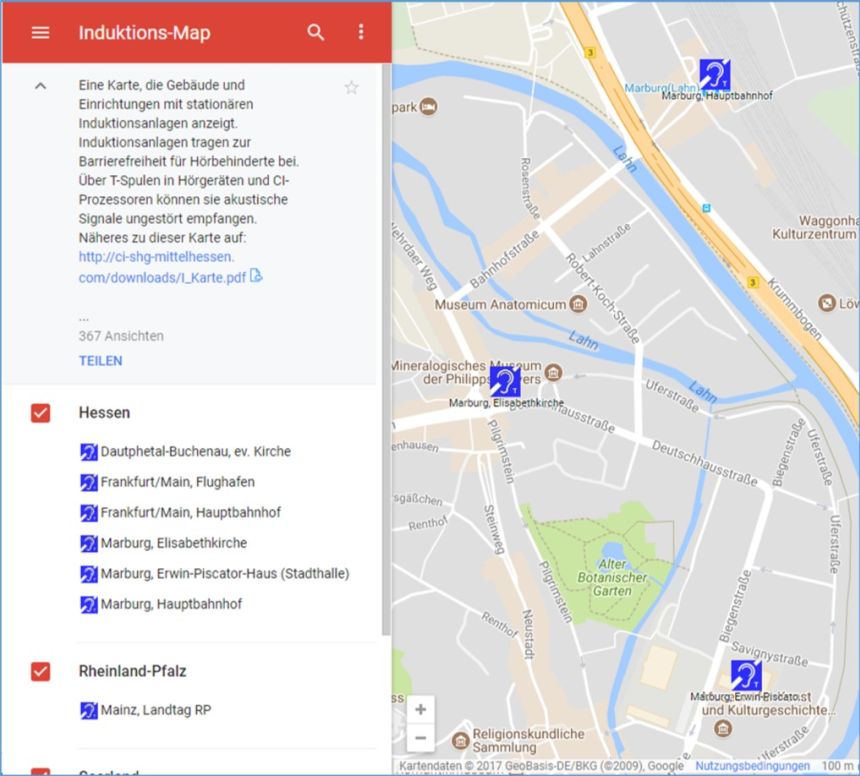Click the zoom out minus control
Image resolution: width=860 pixels, height=776 pixels.
pyautogui.click(x=420, y=737)
